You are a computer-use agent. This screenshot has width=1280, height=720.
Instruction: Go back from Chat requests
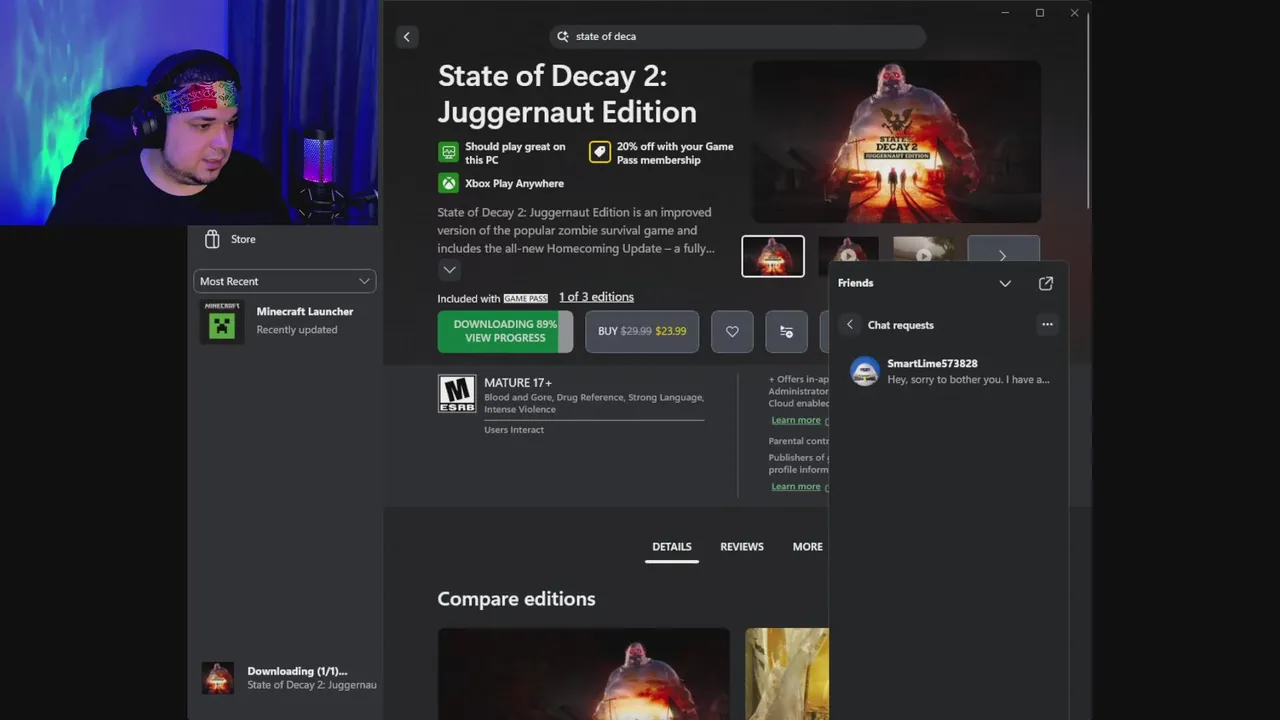coord(850,324)
